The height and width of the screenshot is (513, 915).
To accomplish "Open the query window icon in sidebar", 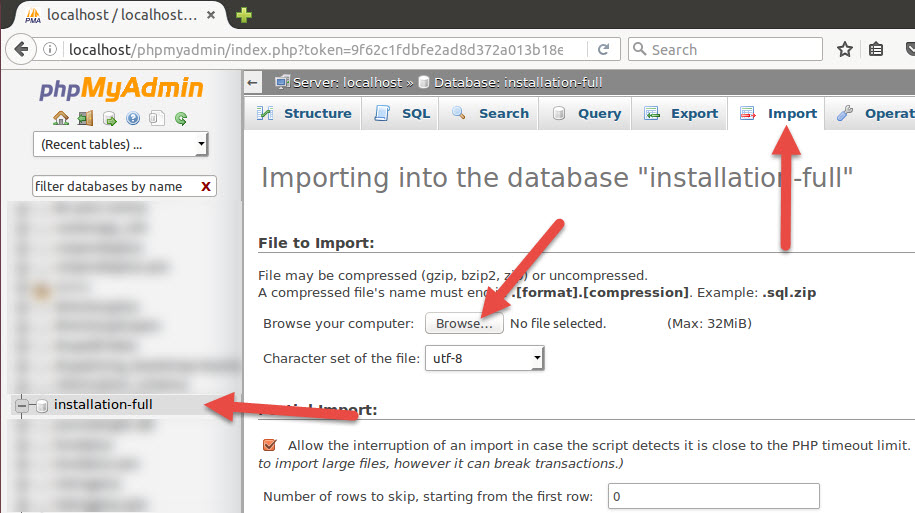I will 109,118.
